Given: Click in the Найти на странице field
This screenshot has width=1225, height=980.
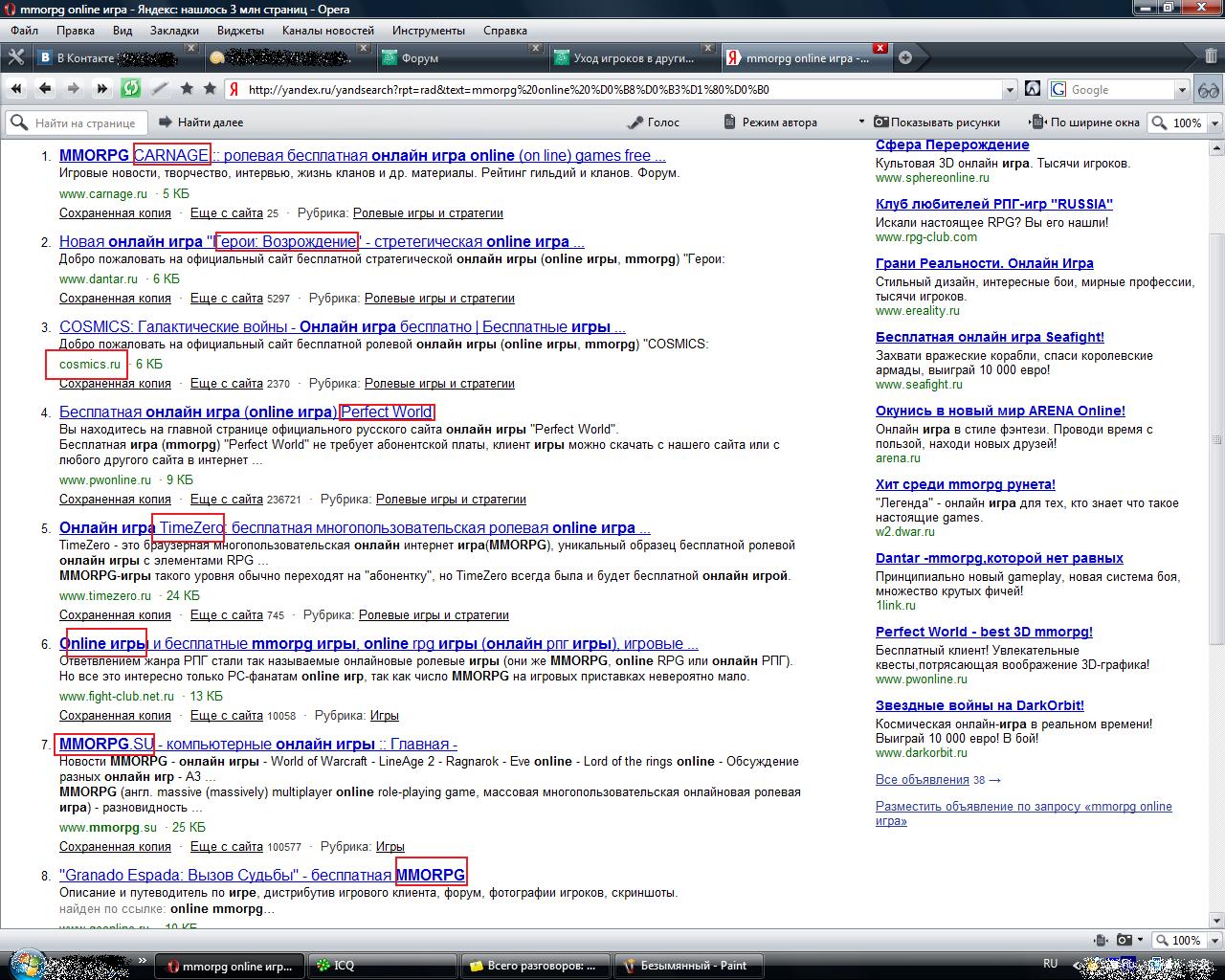Looking at the screenshot, I should [85, 123].
